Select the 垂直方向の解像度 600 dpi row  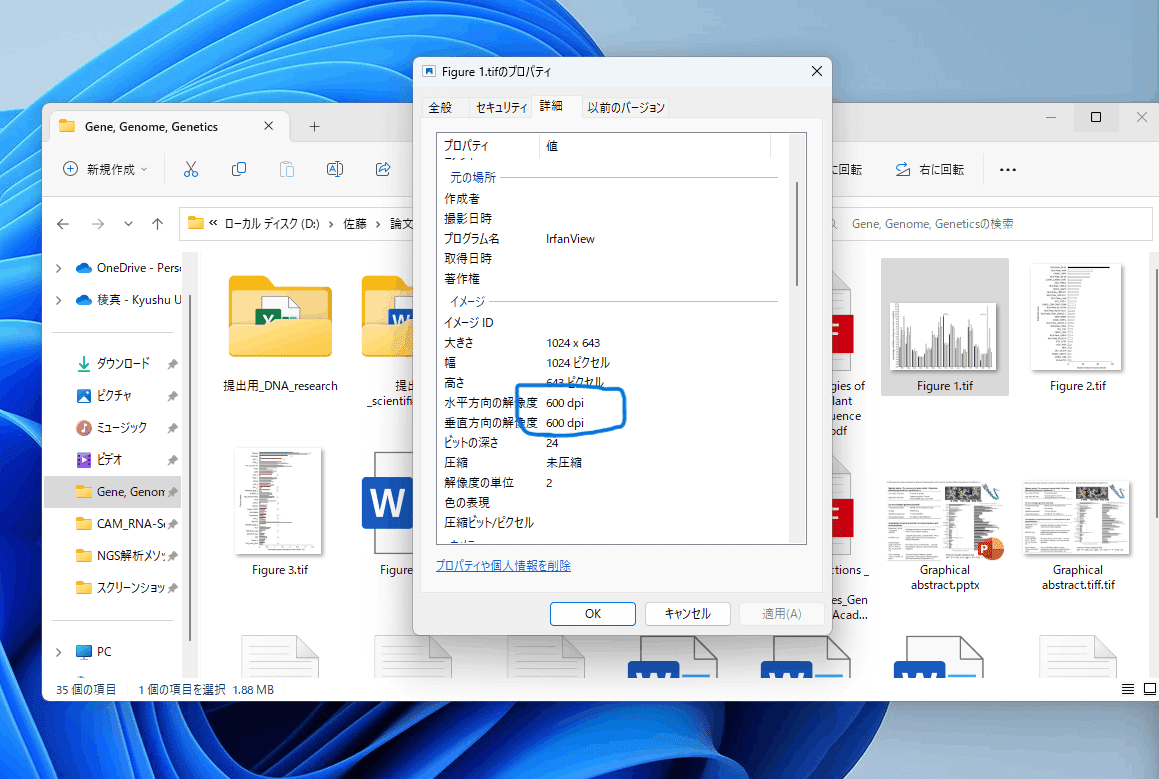tap(611, 423)
